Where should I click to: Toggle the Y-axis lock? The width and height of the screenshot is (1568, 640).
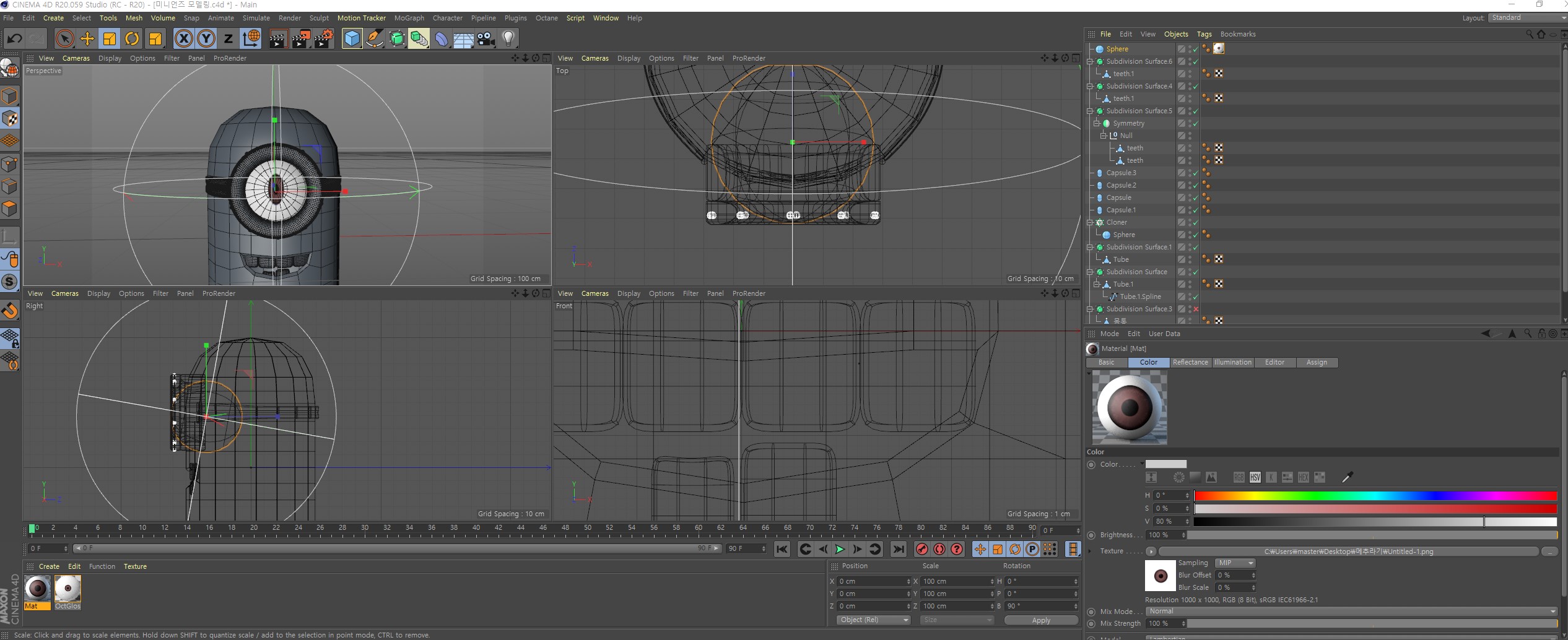206,38
